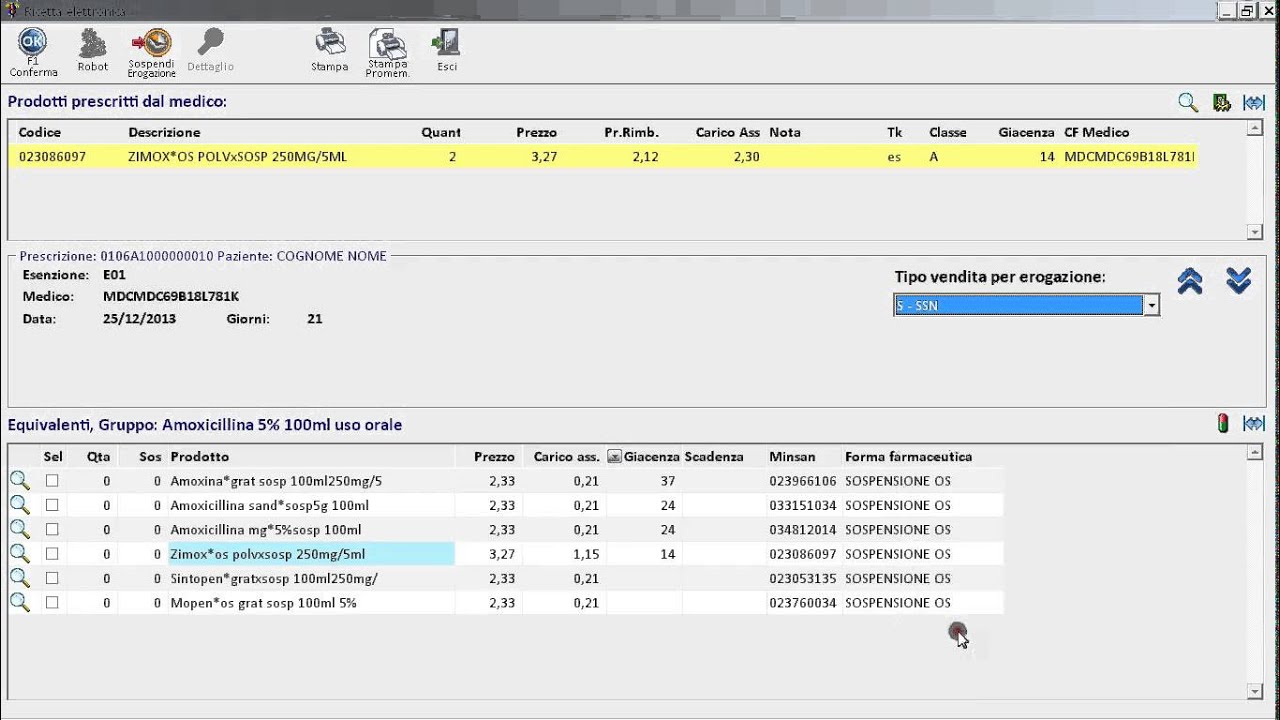Click down arrow of prescribed products scrollbar
Viewport: 1280px width, 720px height.
(x=1255, y=232)
